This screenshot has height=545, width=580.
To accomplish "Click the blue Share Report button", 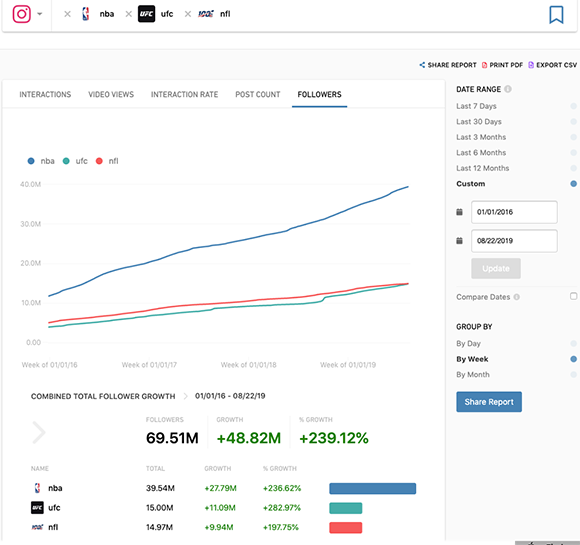I will pos(489,402).
